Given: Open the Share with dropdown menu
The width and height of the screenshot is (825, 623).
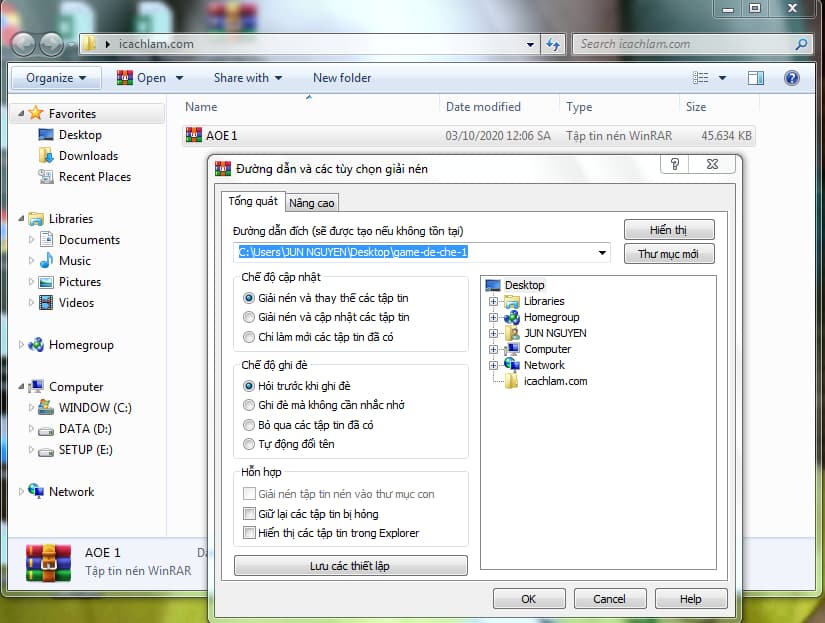Looking at the screenshot, I should pyautogui.click(x=248, y=78).
